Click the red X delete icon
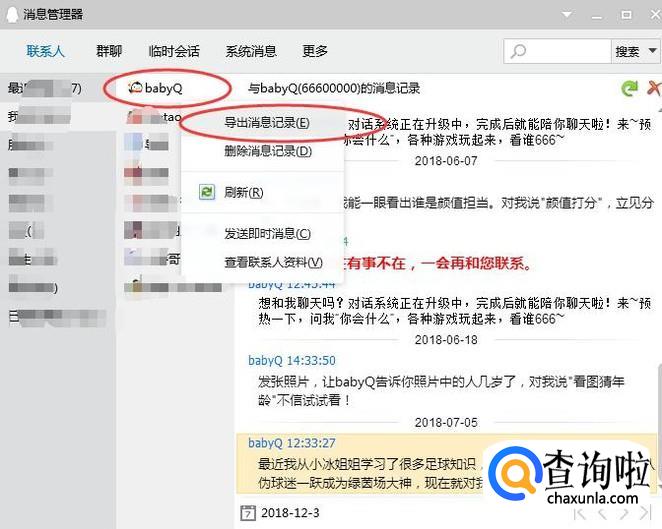This screenshot has width=662, height=529. click(654, 88)
